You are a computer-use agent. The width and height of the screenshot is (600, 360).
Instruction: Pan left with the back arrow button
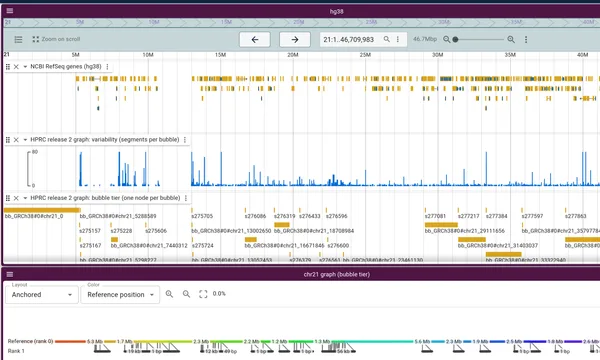255,39
